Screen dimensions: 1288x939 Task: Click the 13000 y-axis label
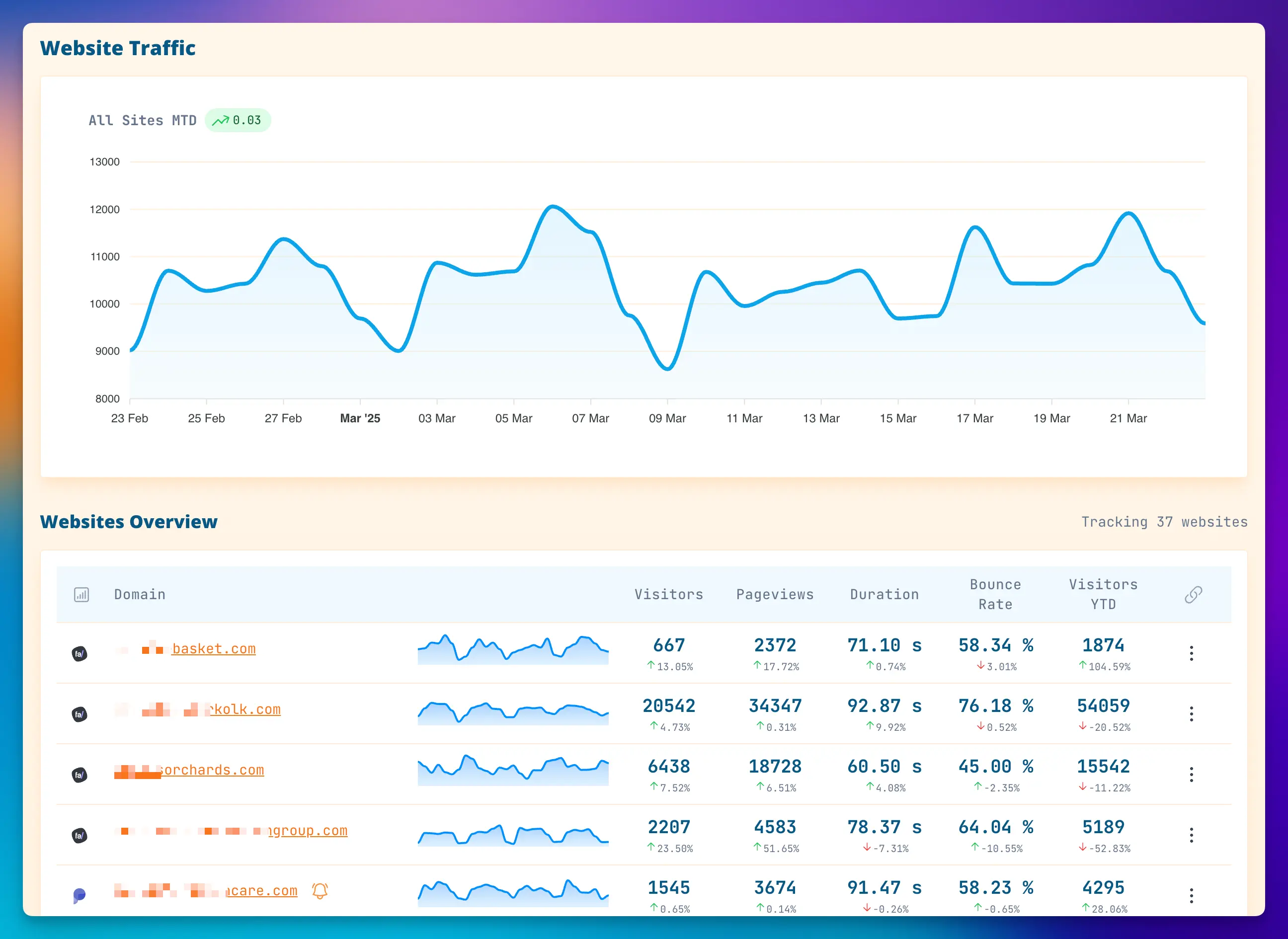[x=104, y=162]
